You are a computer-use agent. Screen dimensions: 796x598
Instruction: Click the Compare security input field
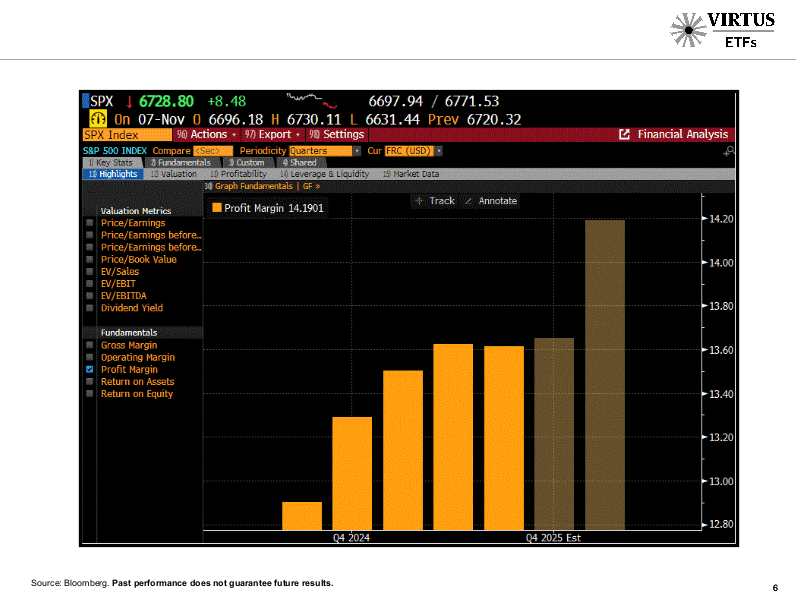(x=212, y=151)
